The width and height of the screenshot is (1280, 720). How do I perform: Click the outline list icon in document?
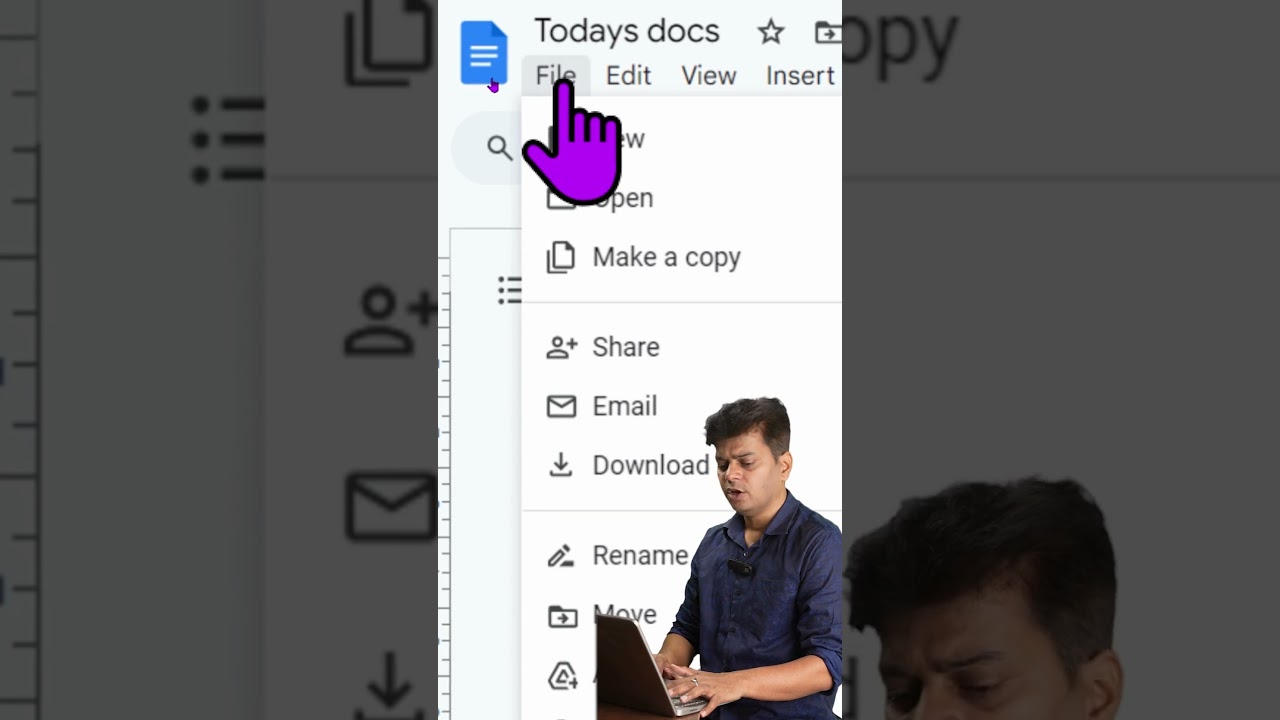point(510,290)
